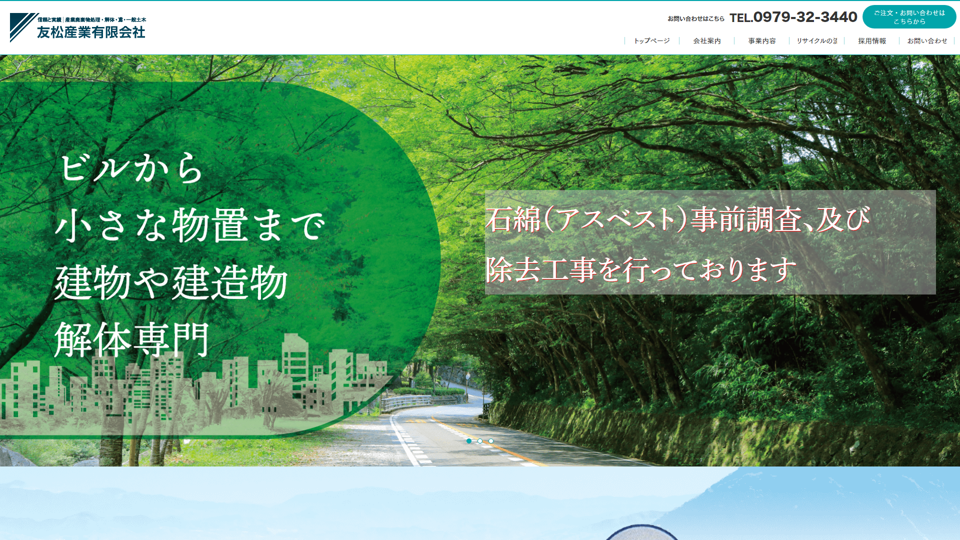Click the 友松産業有限会社 company name text

(91, 33)
